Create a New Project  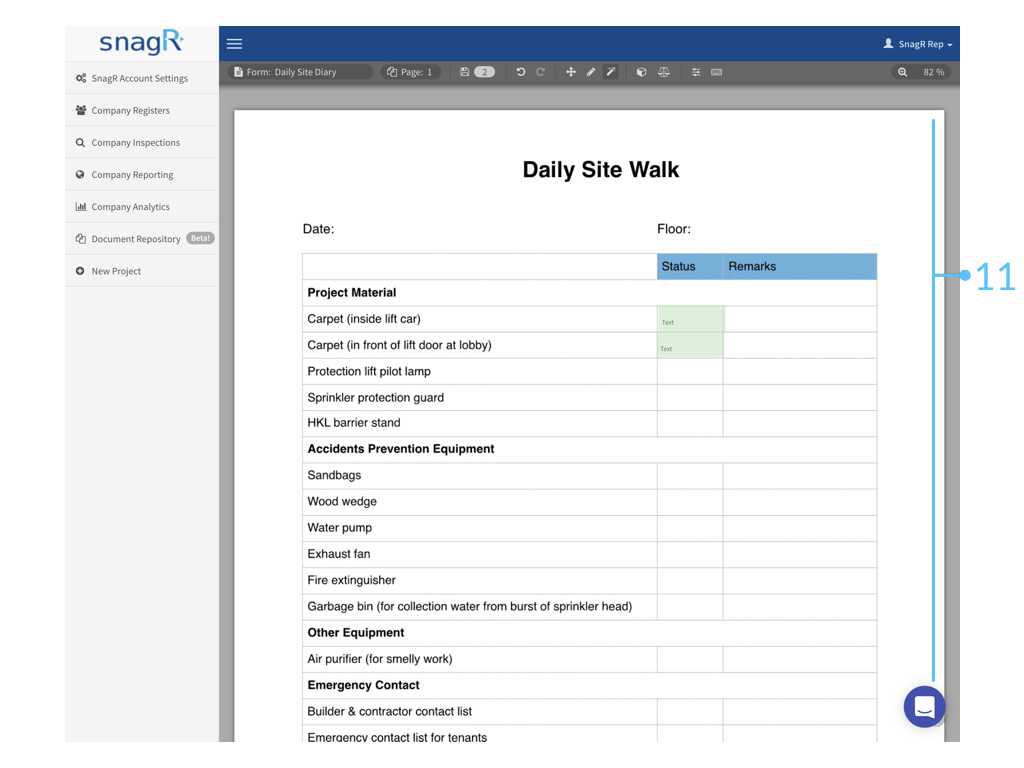tap(142, 270)
